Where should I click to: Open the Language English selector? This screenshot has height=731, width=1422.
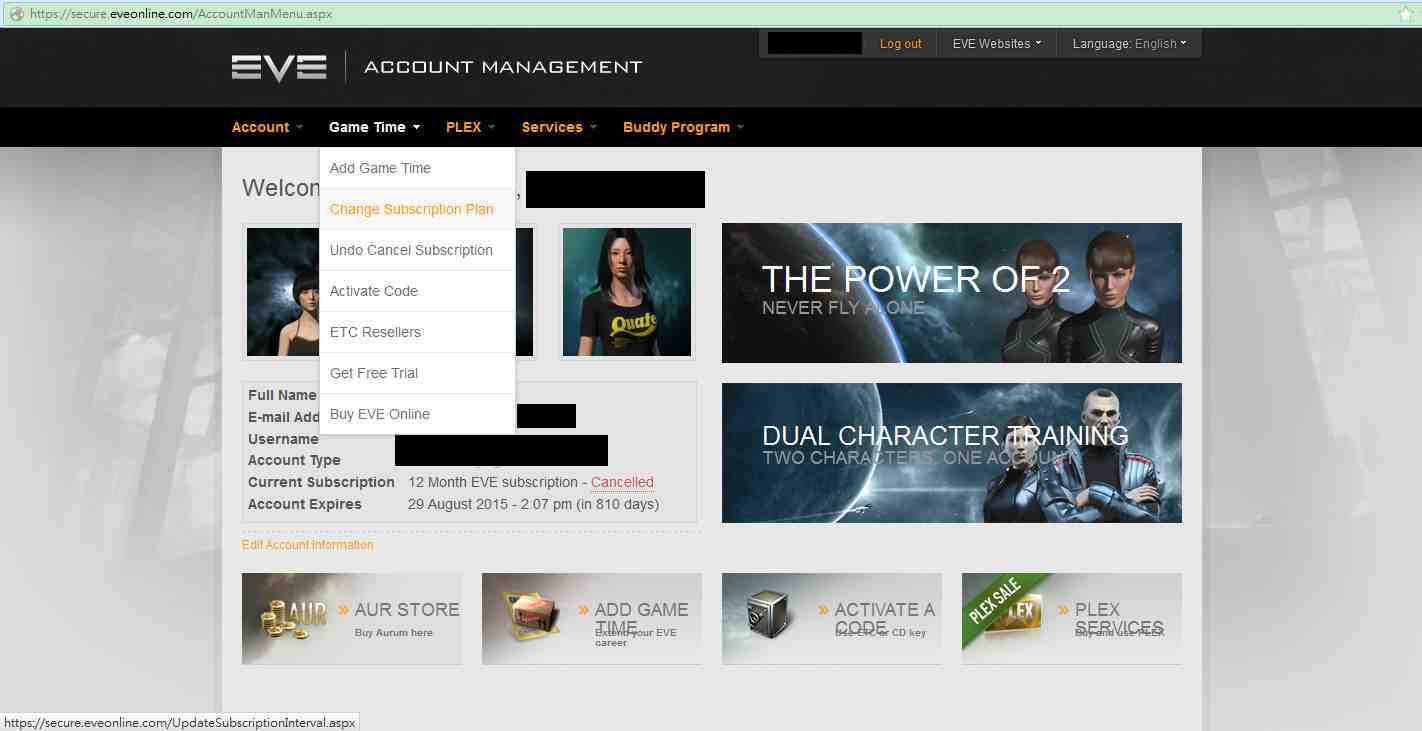1129,44
